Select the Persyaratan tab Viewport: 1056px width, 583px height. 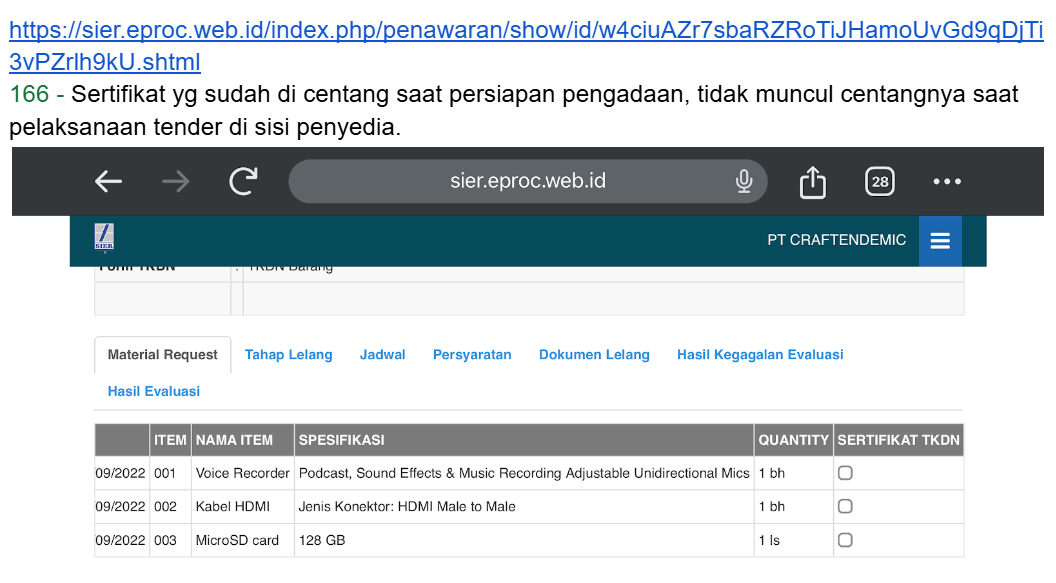[x=472, y=355]
